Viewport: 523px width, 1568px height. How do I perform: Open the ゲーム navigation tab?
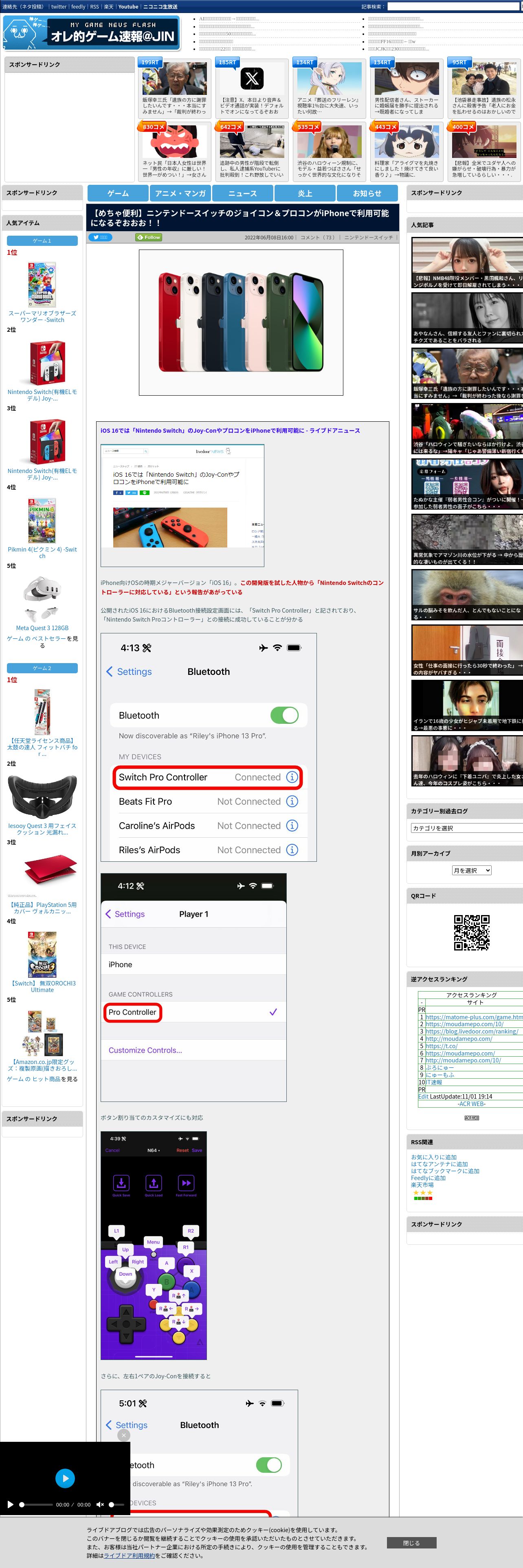[x=118, y=193]
